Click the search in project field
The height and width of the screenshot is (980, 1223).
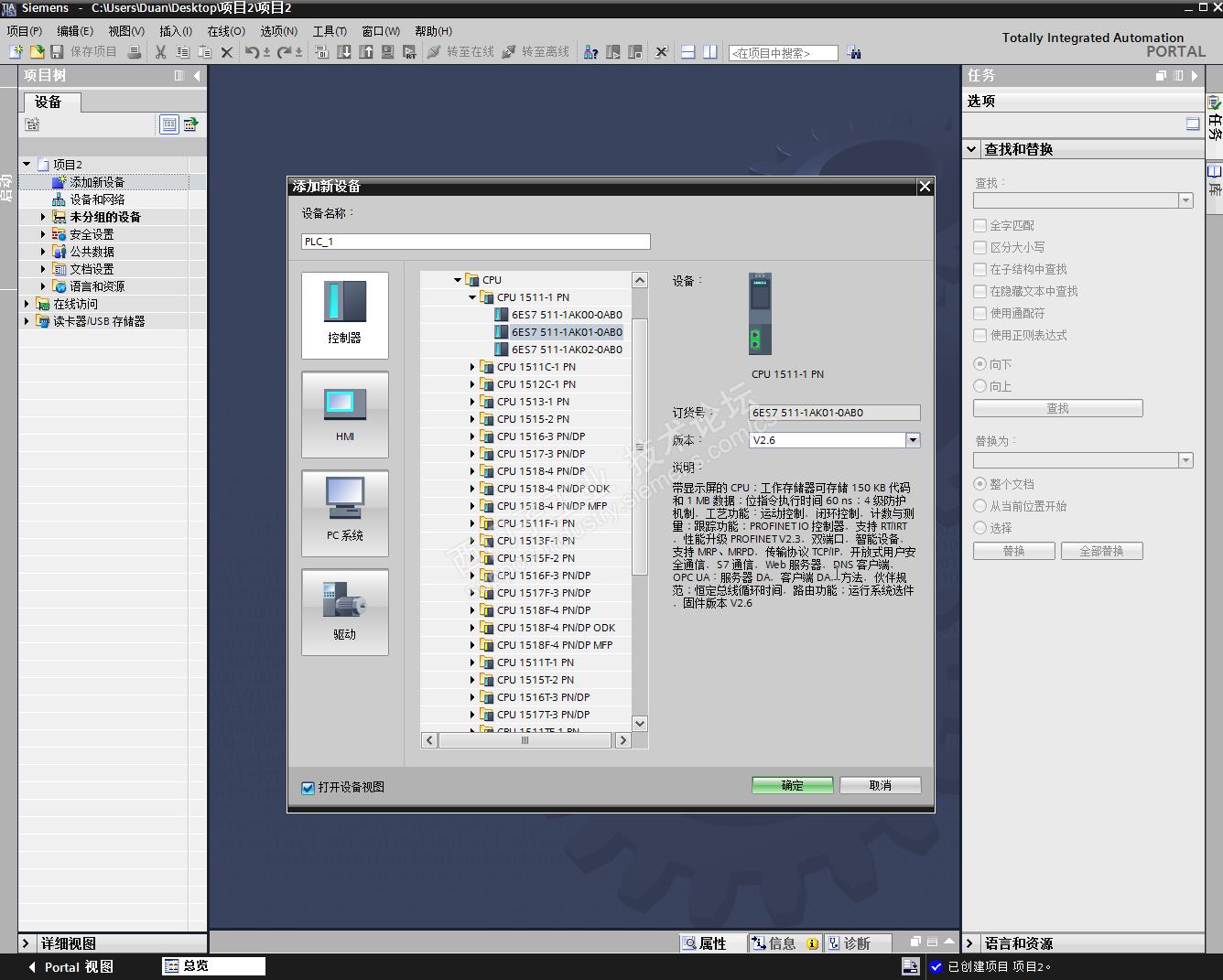click(x=783, y=53)
